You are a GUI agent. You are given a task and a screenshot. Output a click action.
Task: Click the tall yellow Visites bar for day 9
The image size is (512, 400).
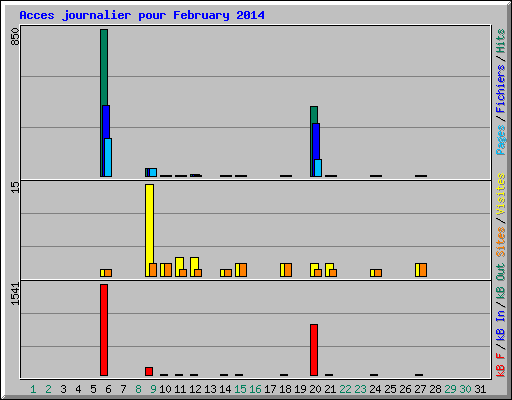(x=149, y=223)
